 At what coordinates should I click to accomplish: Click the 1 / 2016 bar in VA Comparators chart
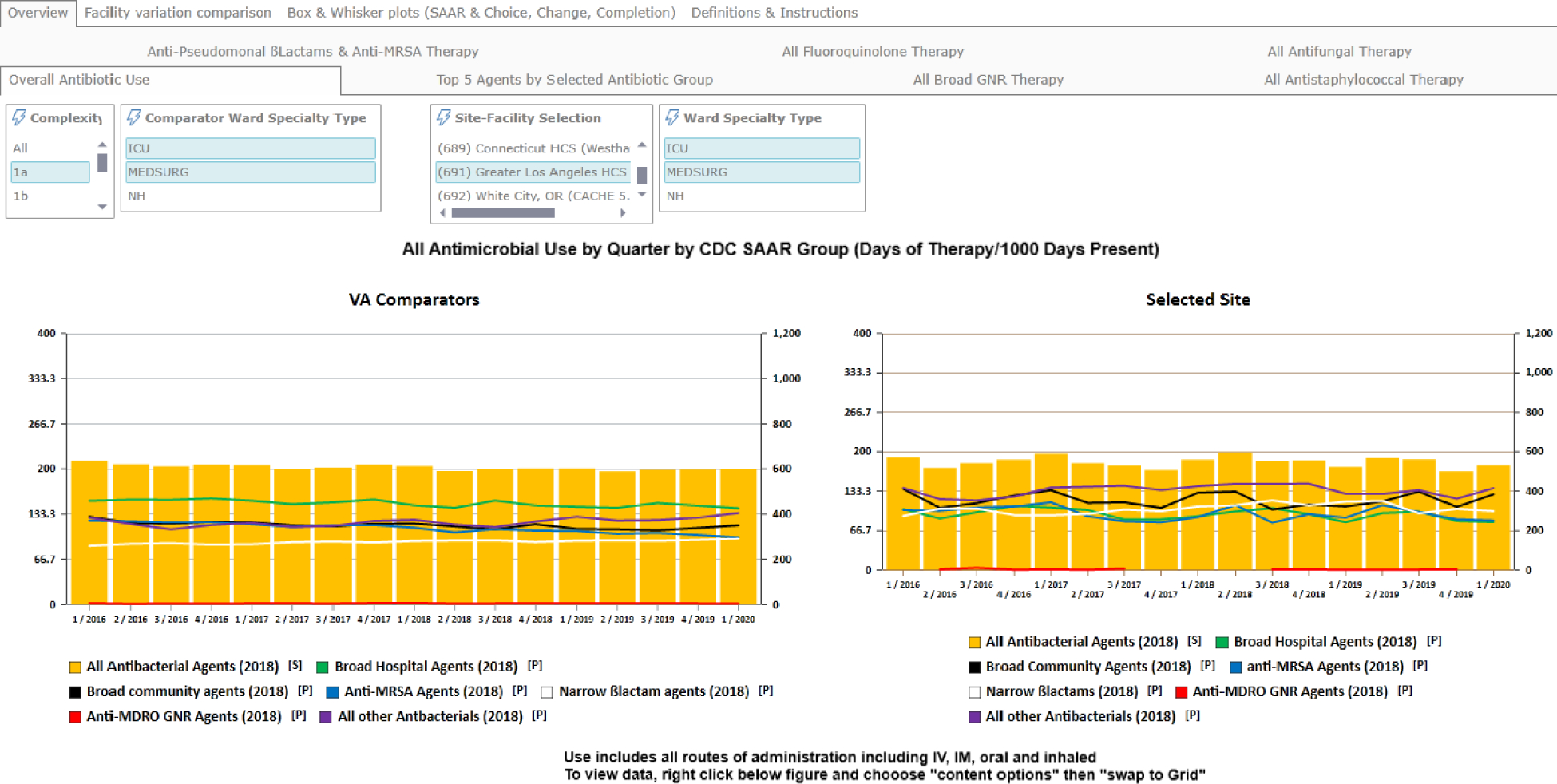coord(89,533)
